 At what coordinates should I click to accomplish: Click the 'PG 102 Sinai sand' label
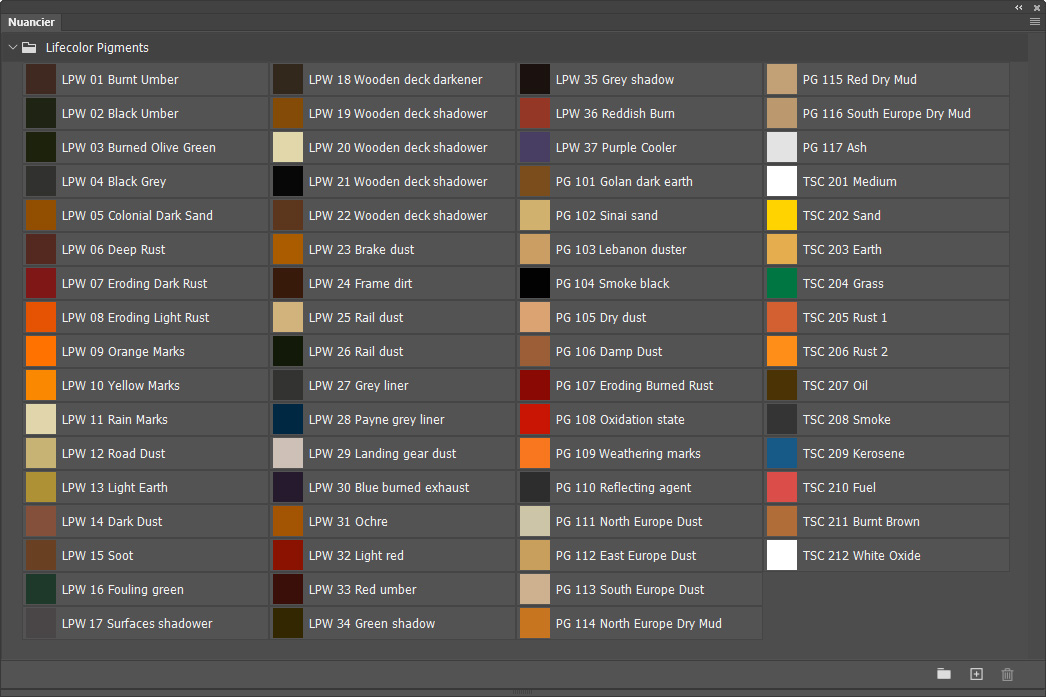606,215
